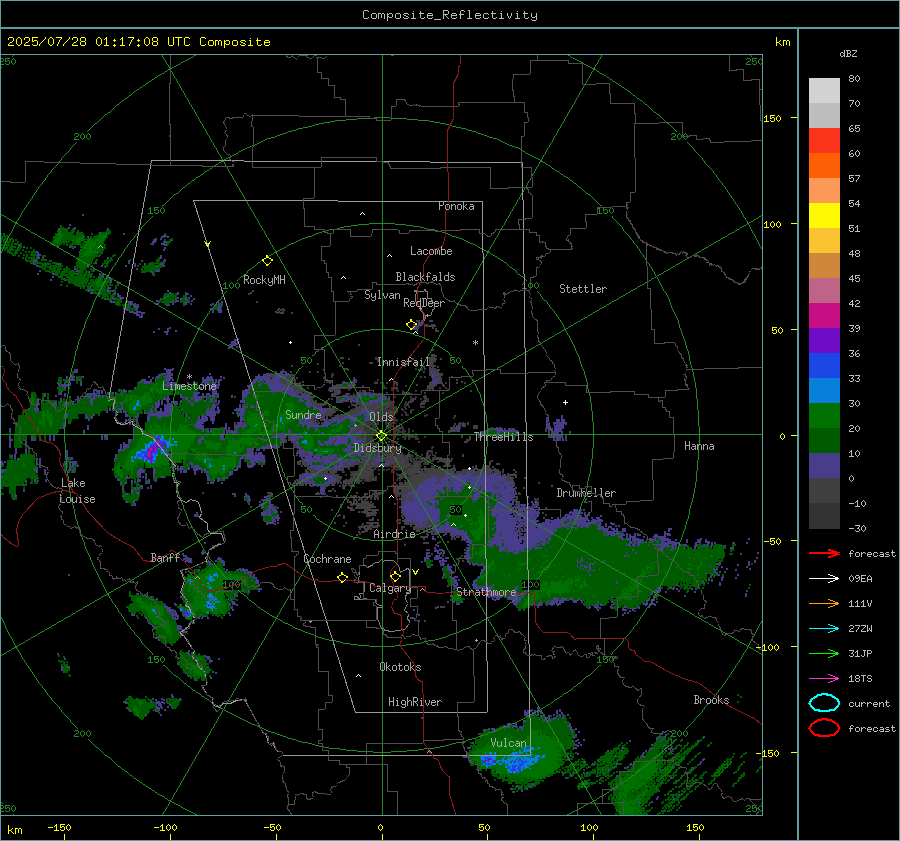900x841 pixels.
Task: Click the ThreeHills label
Action: pyautogui.click(x=503, y=437)
